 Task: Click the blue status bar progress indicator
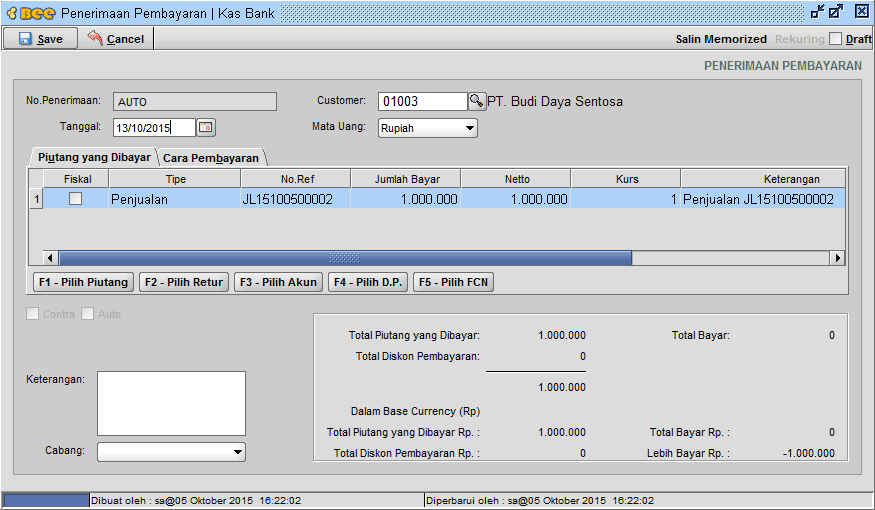(46, 500)
